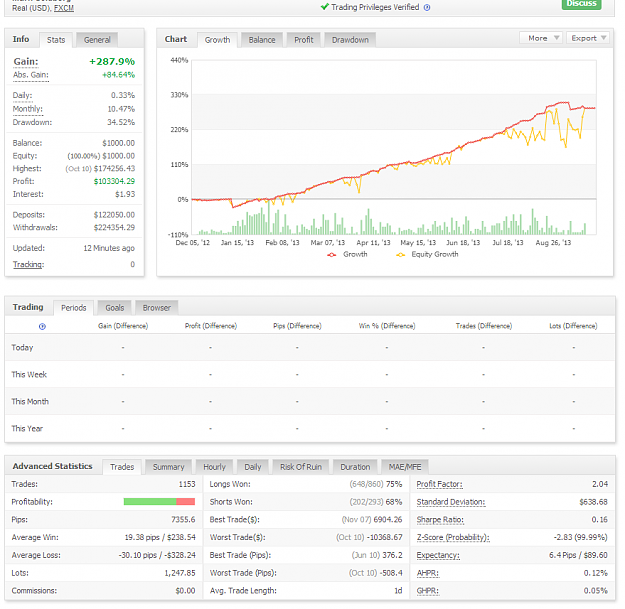
Task: Click the 12 Minutes ago updated value
Action: point(109,249)
